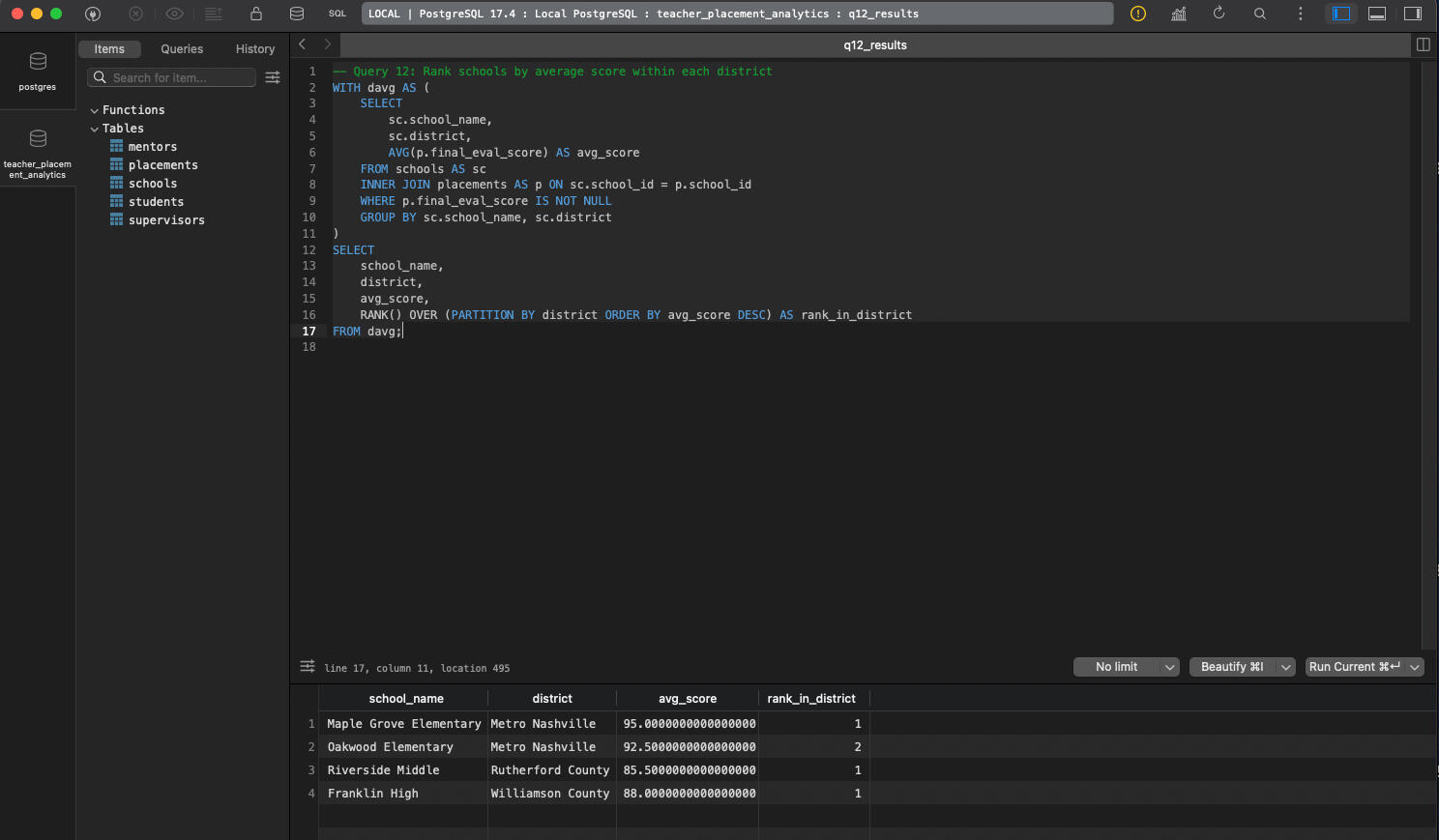Click the lock icon in toolbar

click(x=256, y=14)
